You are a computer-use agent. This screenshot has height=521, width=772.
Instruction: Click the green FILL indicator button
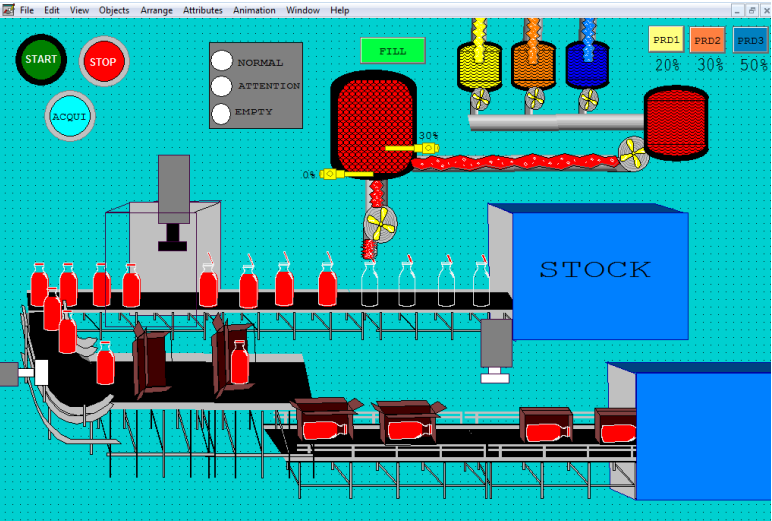pos(392,50)
